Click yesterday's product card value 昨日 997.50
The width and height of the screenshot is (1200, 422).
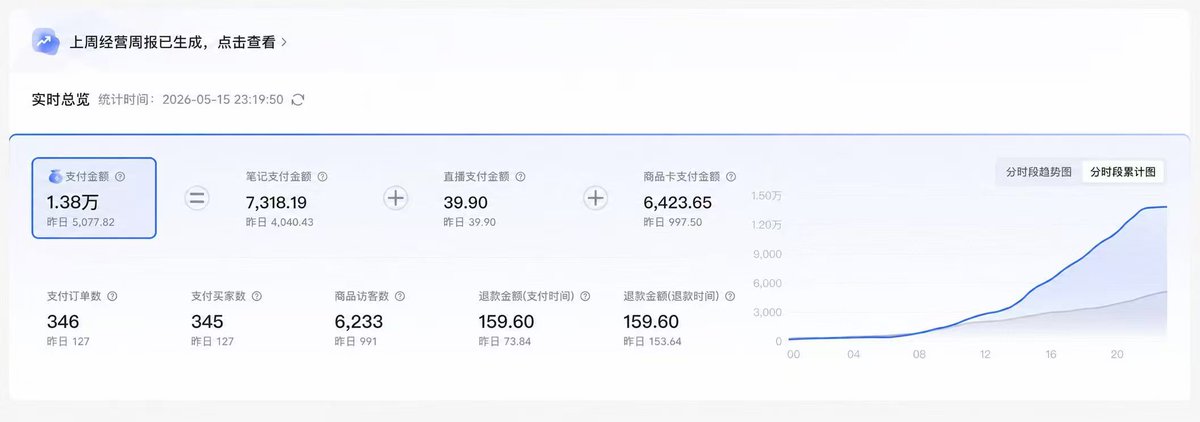tap(672, 222)
